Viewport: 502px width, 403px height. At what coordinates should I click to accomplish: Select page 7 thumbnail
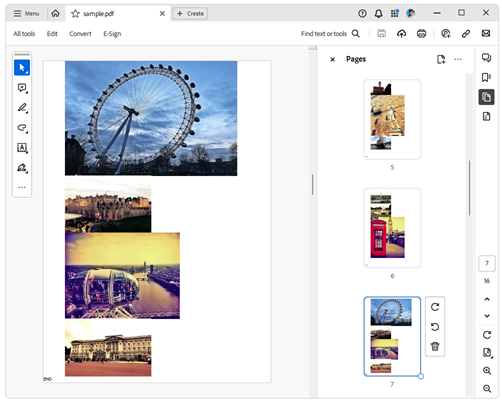point(392,336)
